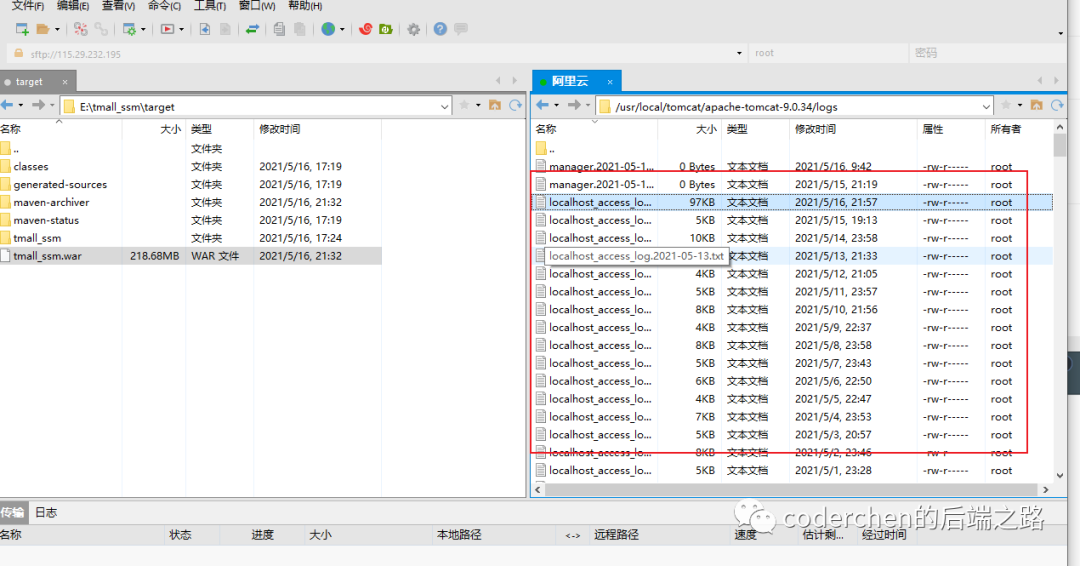Open the 命令(C) menu
This screenshot has width=1080, height=566.
click(x=165, y=6)
